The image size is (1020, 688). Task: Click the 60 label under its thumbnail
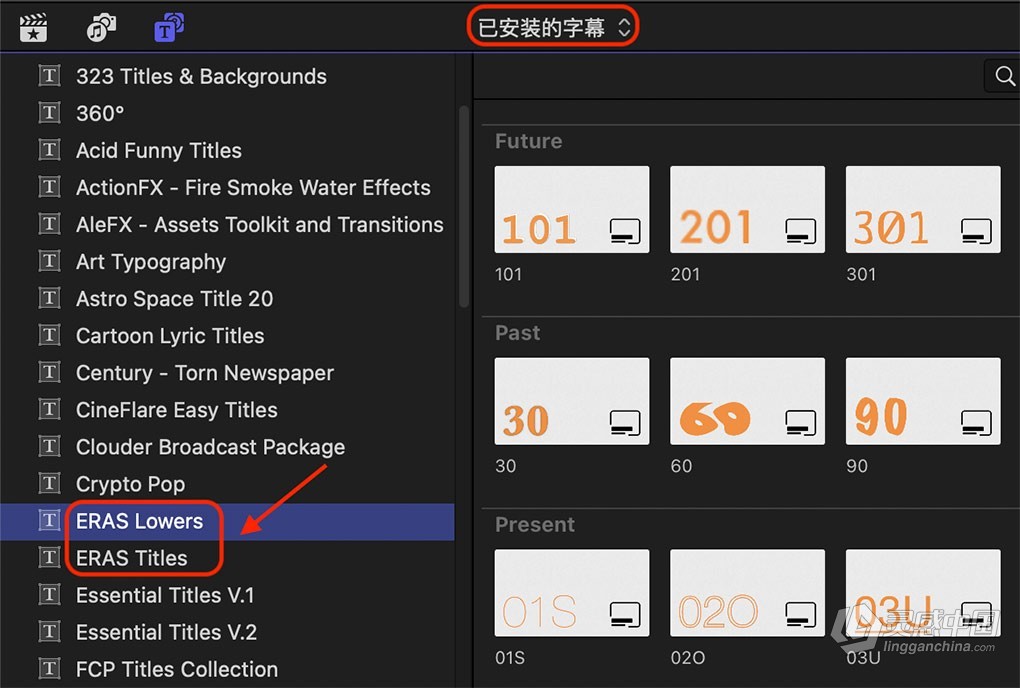[x=681, y=466]
